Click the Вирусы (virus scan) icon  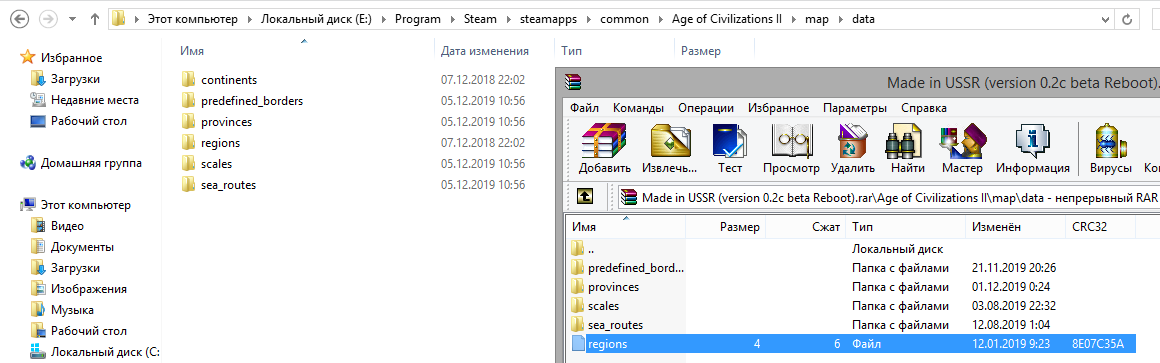1110,150
